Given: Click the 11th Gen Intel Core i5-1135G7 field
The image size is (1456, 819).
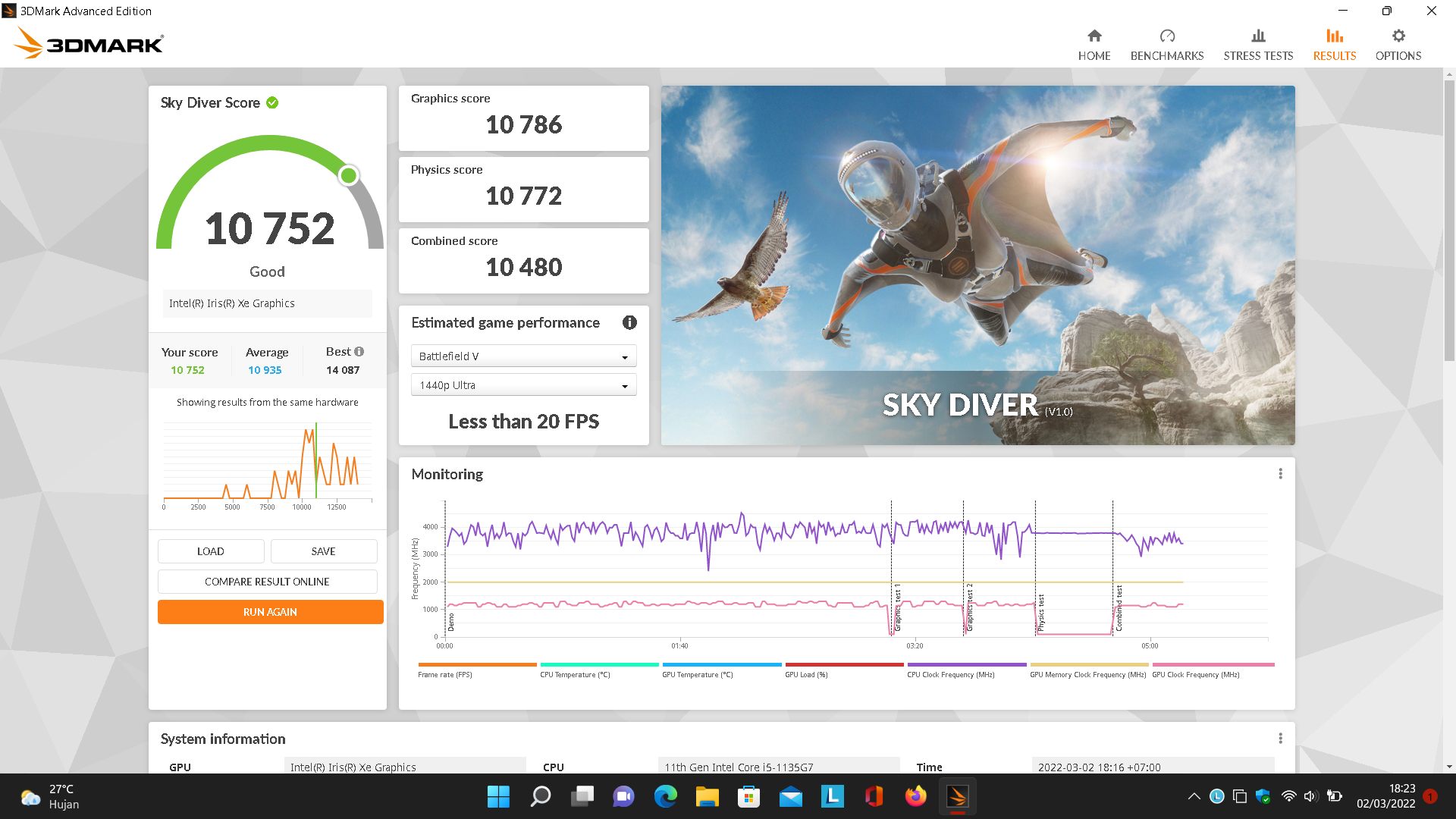Looking at the screenshot, I should tap(779, 767).
